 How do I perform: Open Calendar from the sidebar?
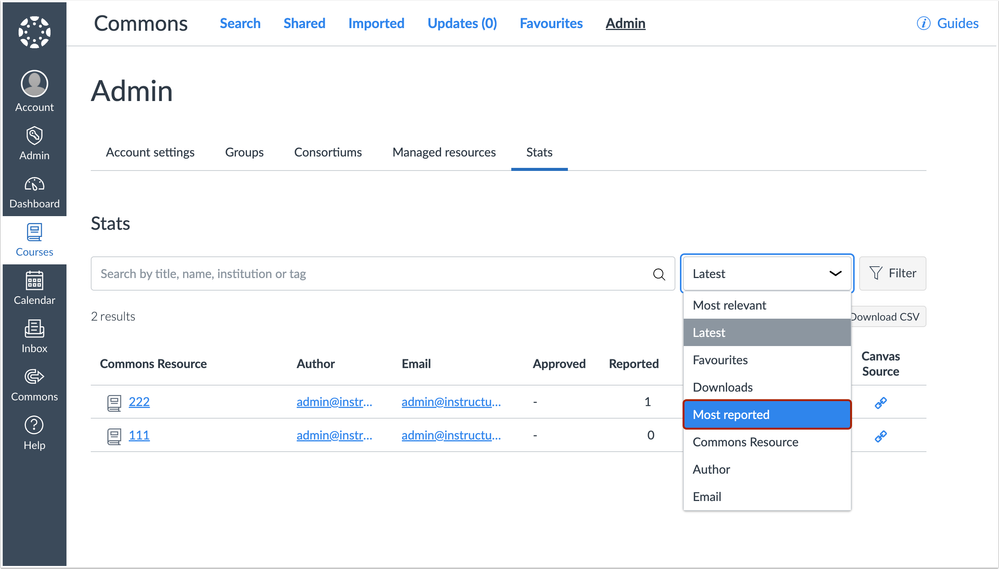coord(34,288)
